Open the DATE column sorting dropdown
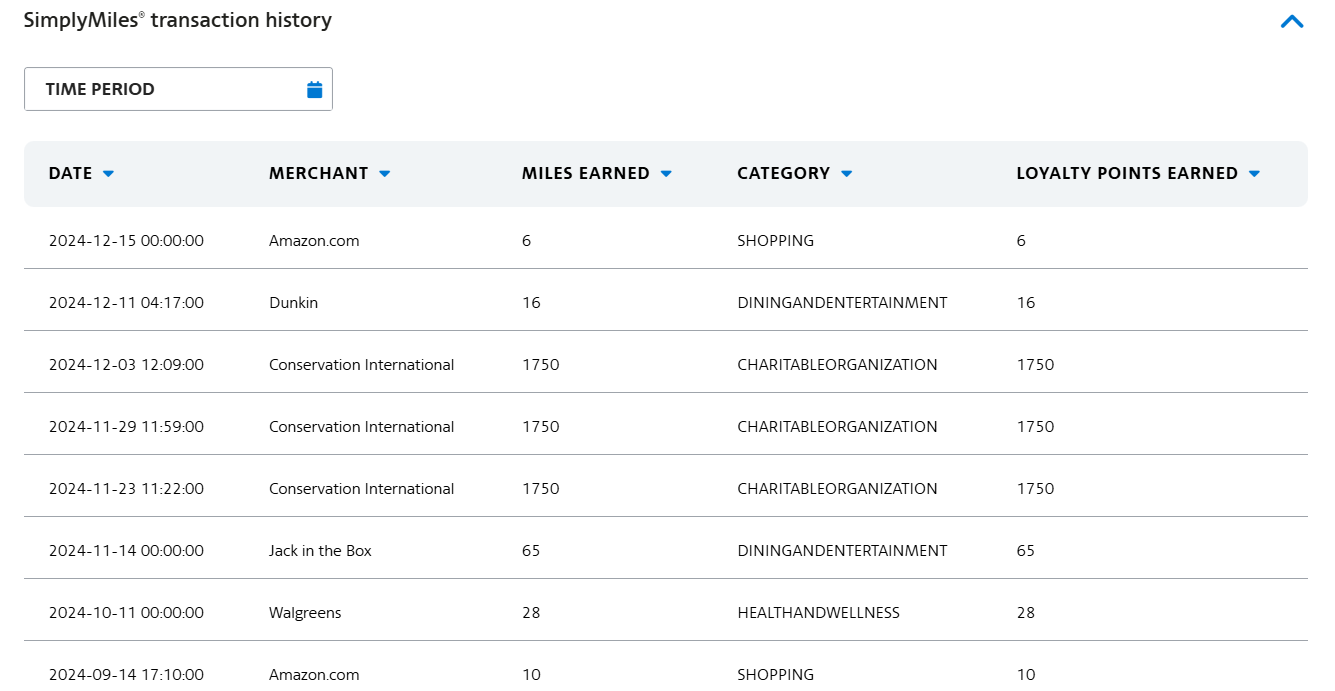 (109, 173)
